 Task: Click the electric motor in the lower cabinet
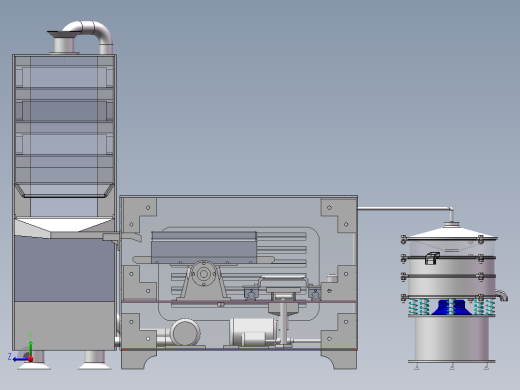[254, 332]
